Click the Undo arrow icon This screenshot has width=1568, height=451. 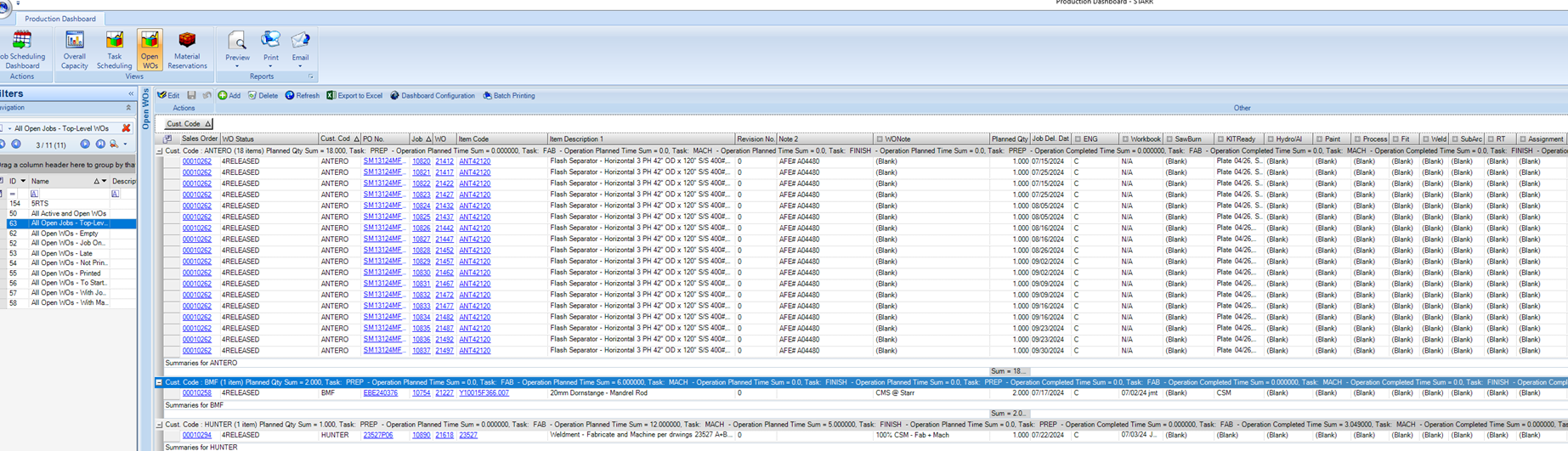207,96
